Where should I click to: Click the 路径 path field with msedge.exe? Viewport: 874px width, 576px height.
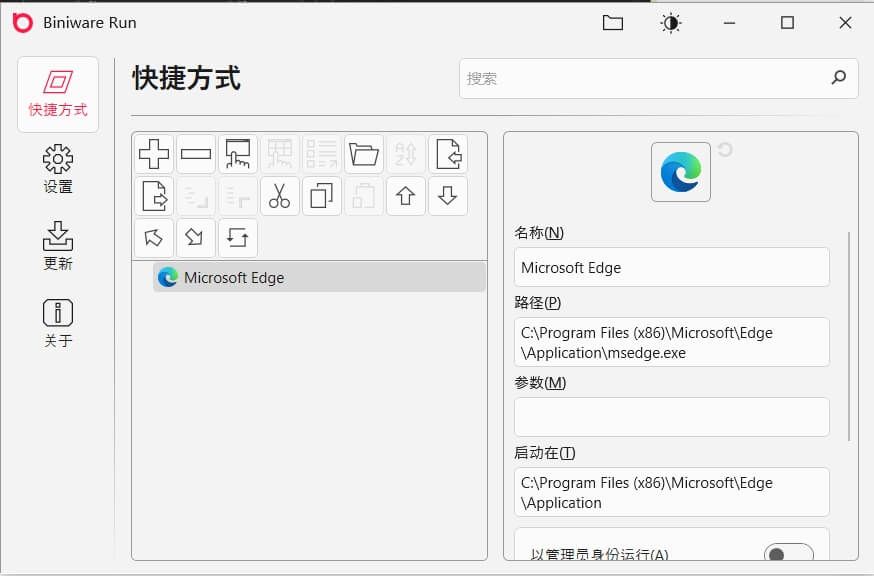tap(672, 342)
